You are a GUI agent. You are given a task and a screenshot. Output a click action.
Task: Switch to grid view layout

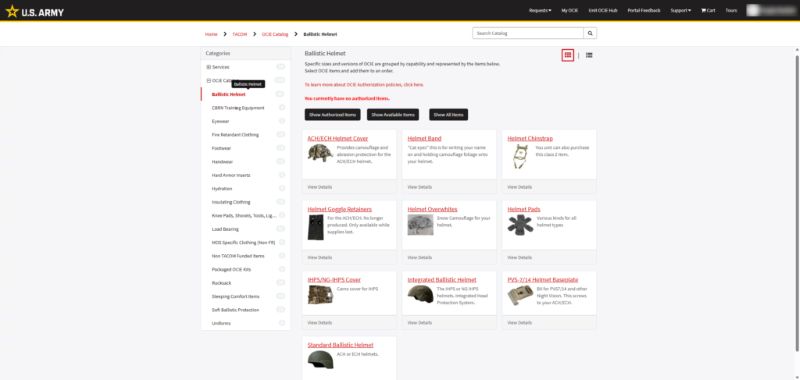click(567, 55)
